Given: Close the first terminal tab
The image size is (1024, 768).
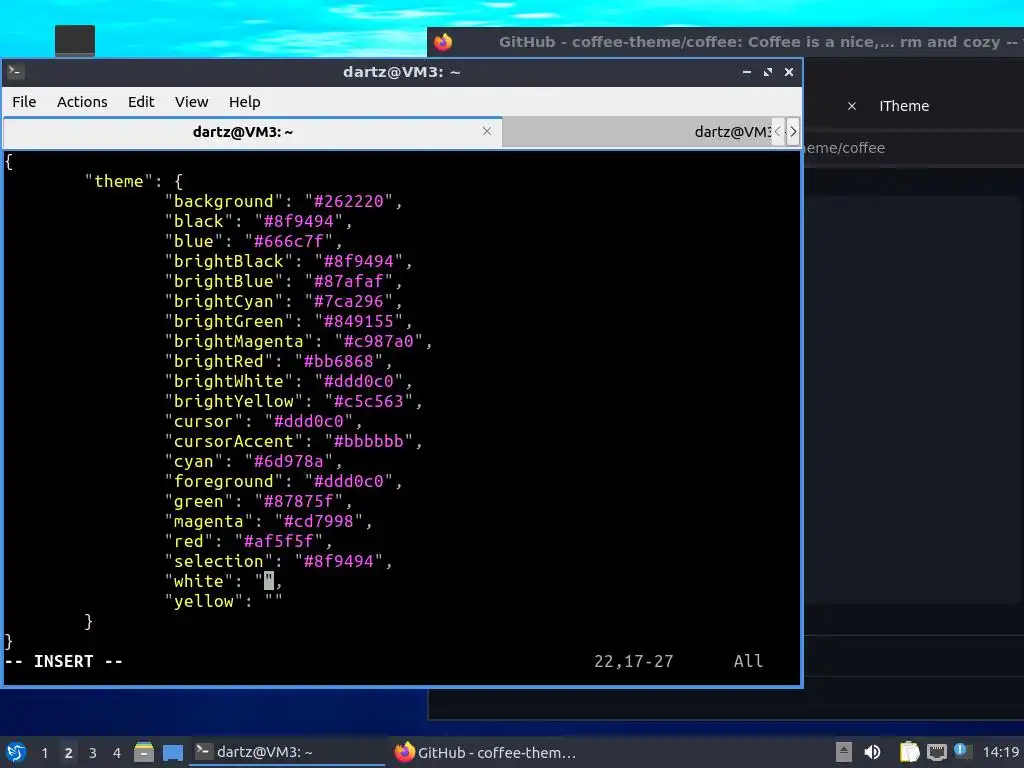Looking at the screenshot, I should 487,131.
